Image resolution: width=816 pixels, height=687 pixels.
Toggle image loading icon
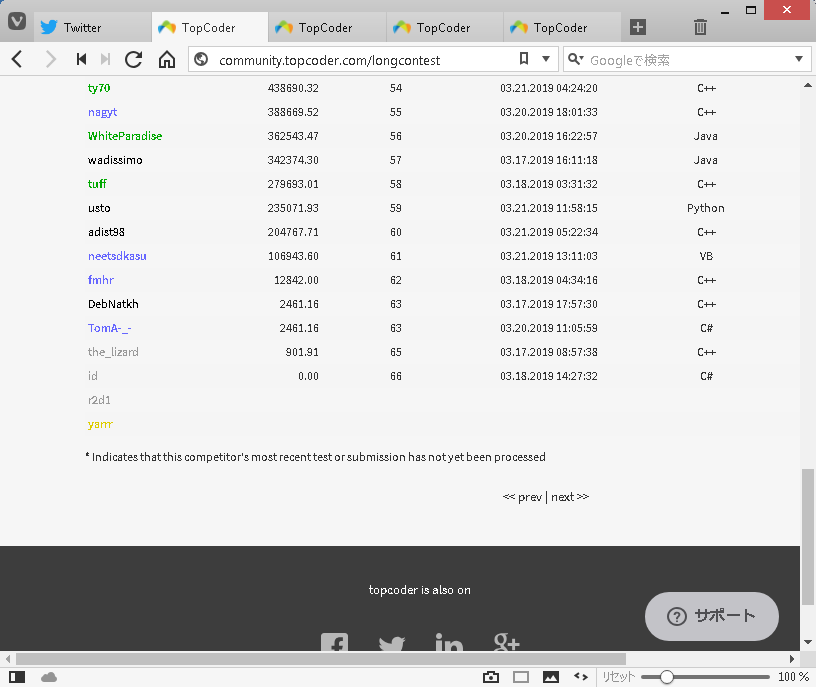coord(551,677)
